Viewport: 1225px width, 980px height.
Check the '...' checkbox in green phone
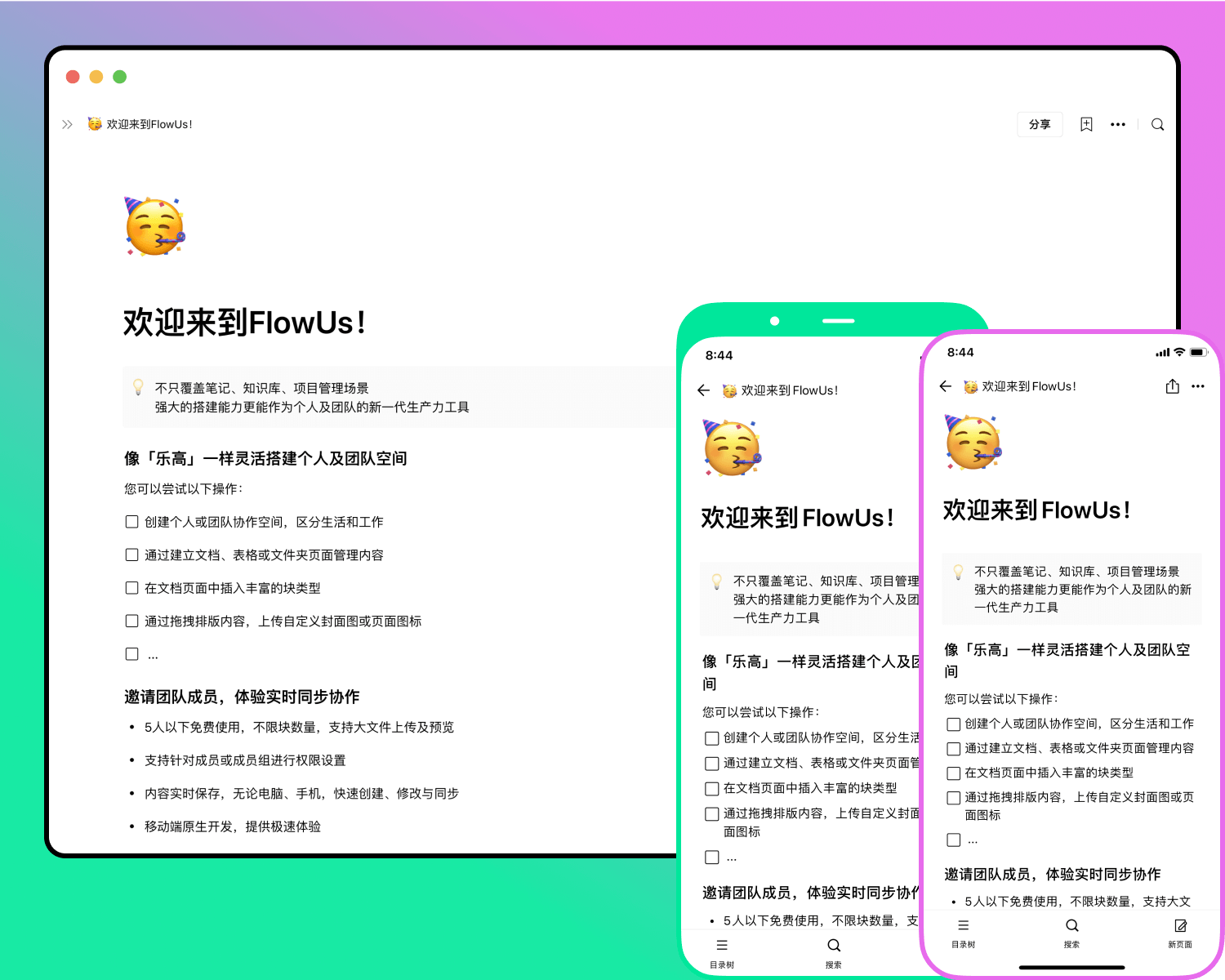coord(711,857)
